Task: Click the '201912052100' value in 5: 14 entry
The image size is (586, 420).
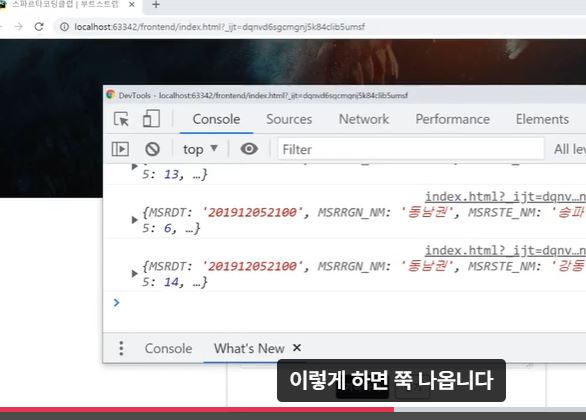Action: [x=252, y=266]
